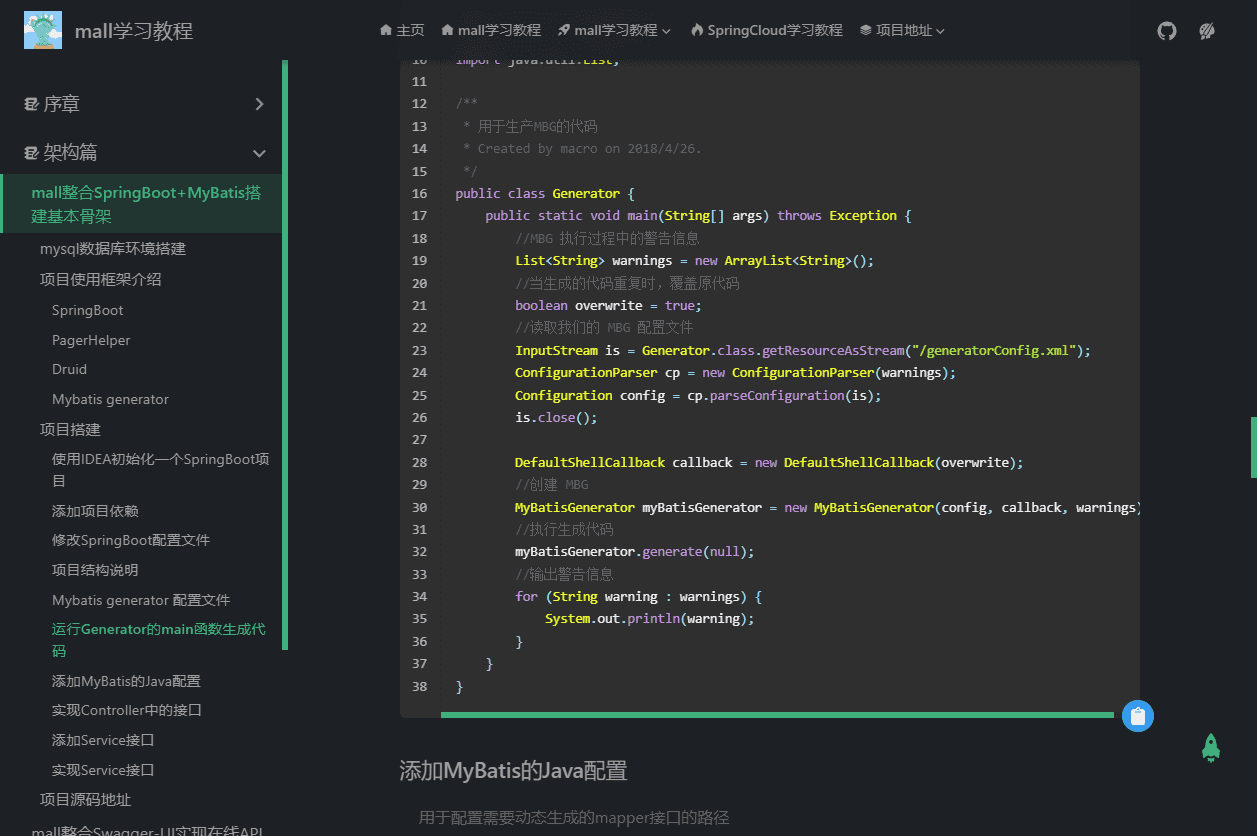Viewport: 1257px width, 836px height.
Task: Jump to 项目使用框架介绍 section
Action: (x=101, y=280)
